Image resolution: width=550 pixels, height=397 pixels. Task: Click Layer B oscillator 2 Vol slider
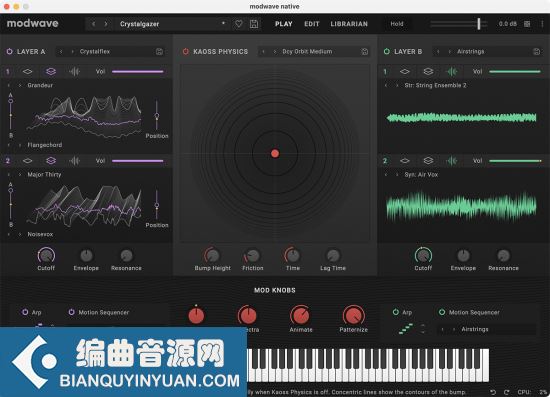point(515,161)
